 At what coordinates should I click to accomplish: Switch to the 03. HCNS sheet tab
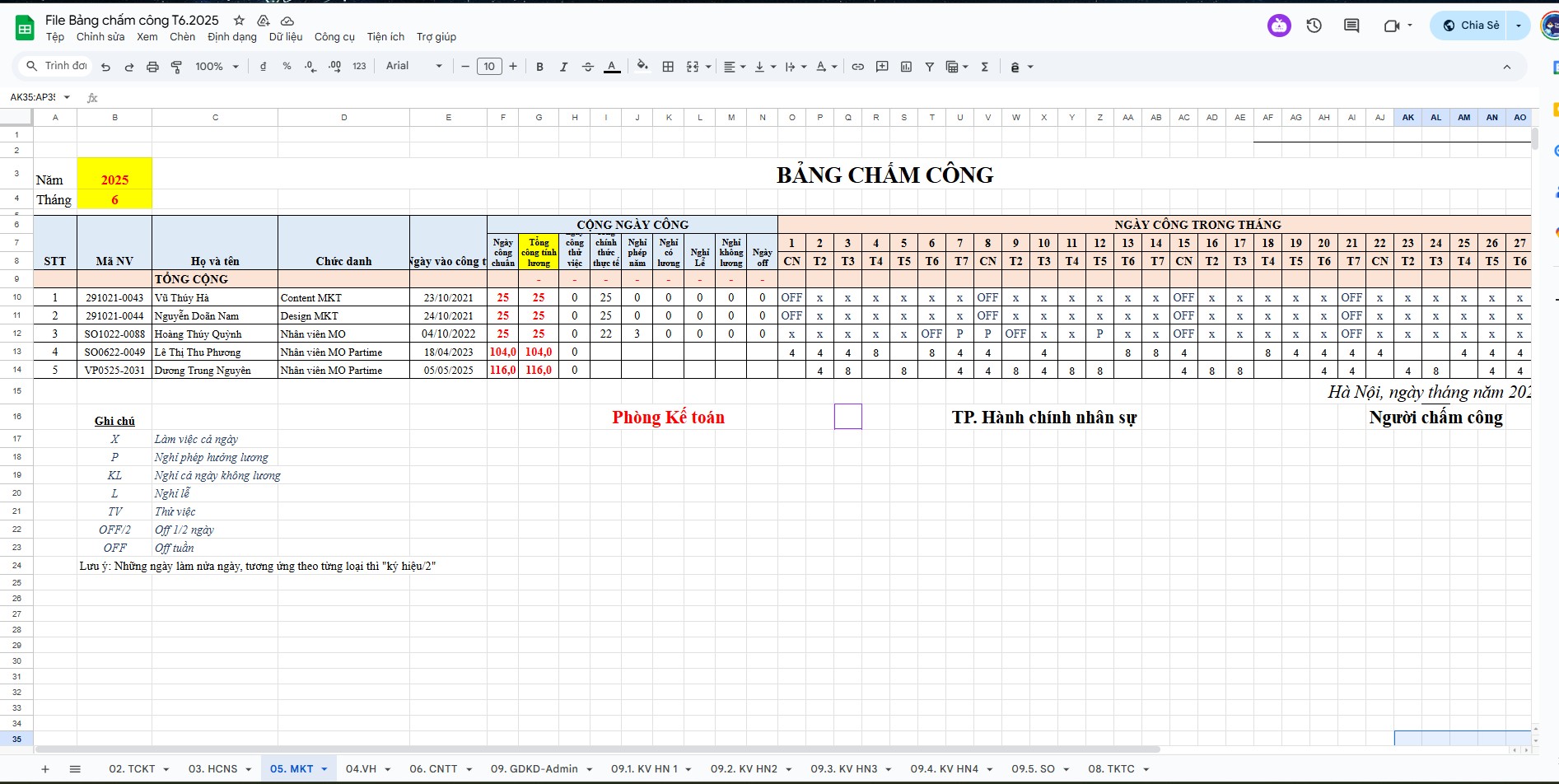(x=212, y=769)
